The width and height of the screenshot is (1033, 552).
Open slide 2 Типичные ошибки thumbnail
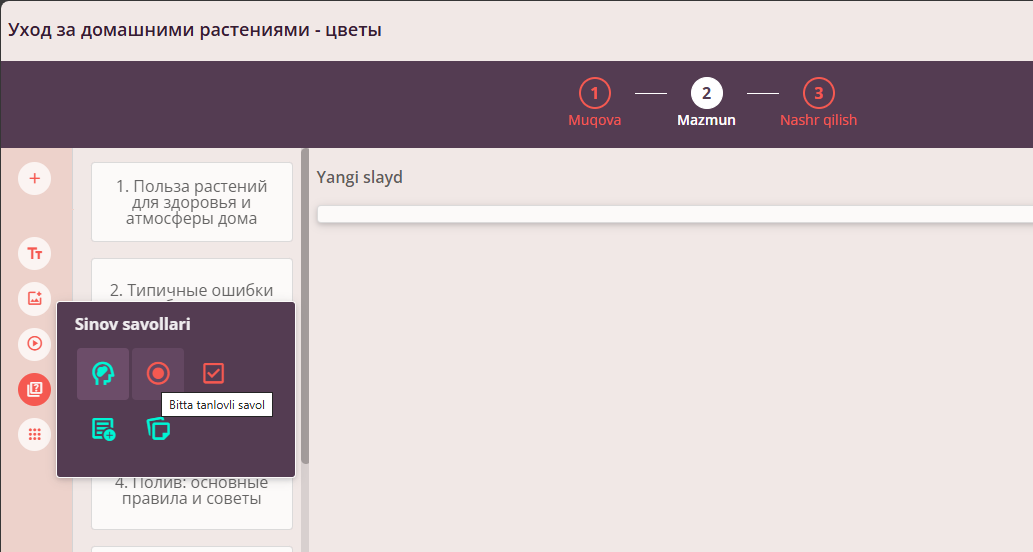pyautogui.click(x=192, y=281)
